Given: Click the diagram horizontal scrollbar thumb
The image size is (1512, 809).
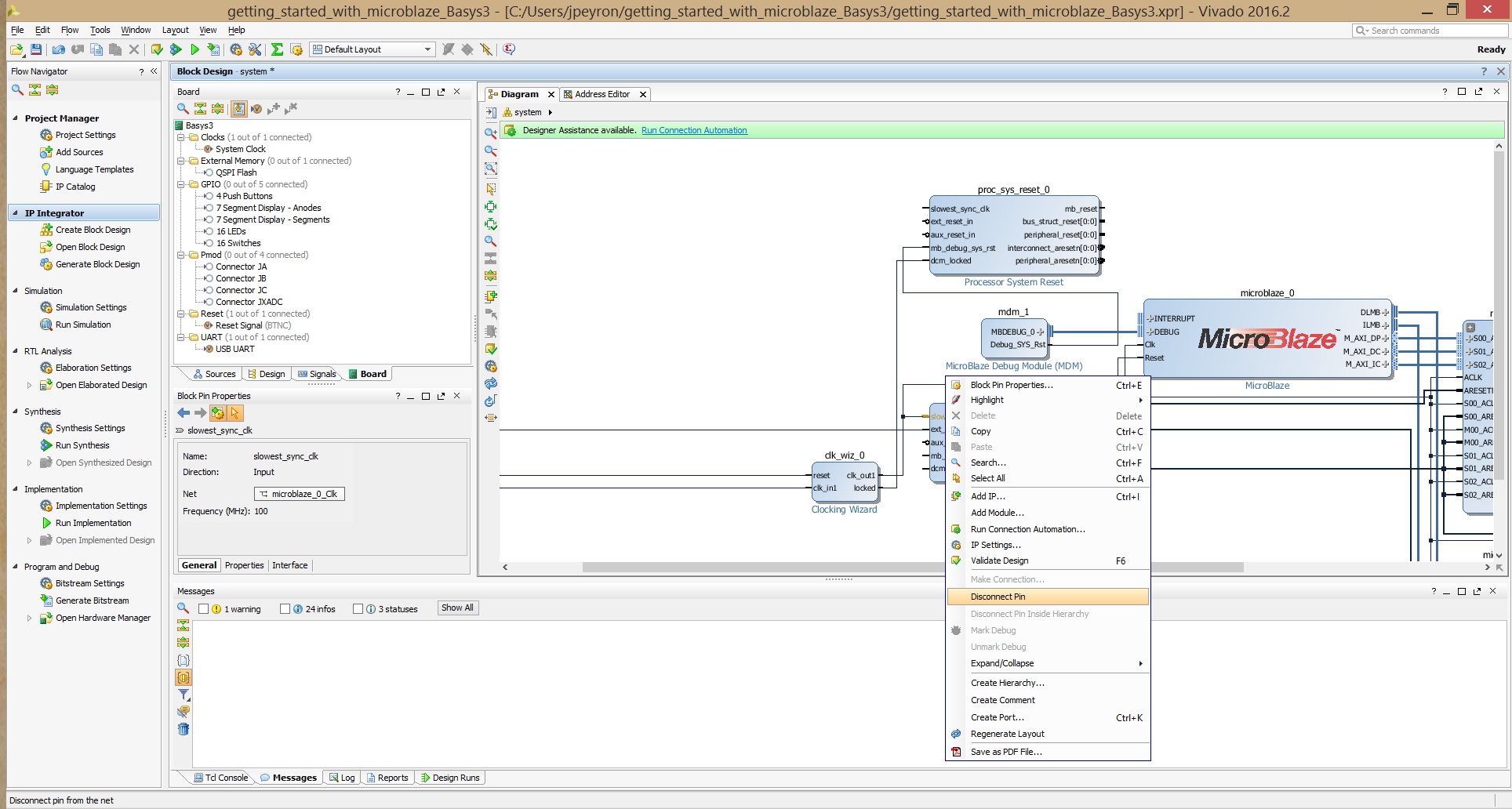Looking at the screenshot, I should coord(913,567).
